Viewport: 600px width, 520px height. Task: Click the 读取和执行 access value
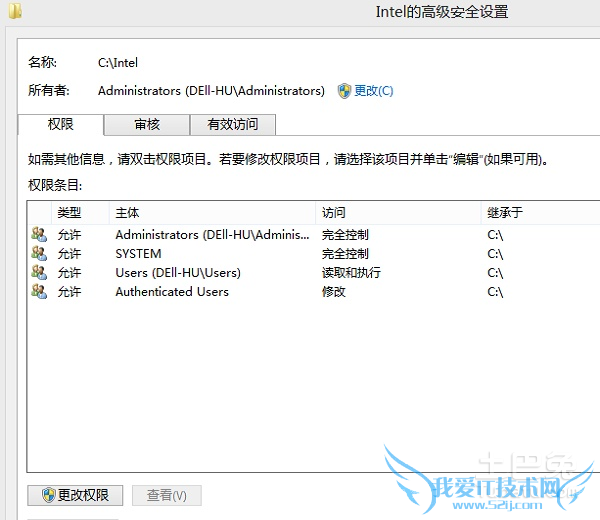(x=351, y=273)
